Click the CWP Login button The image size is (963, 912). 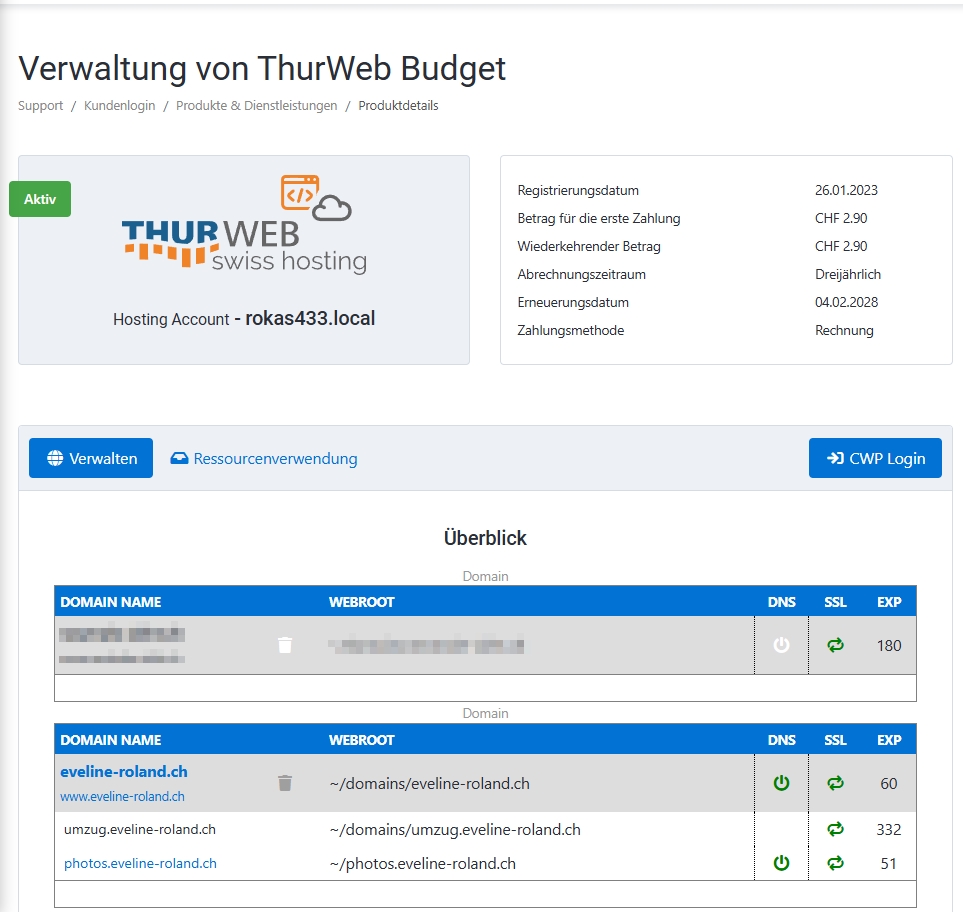[875, 458]
